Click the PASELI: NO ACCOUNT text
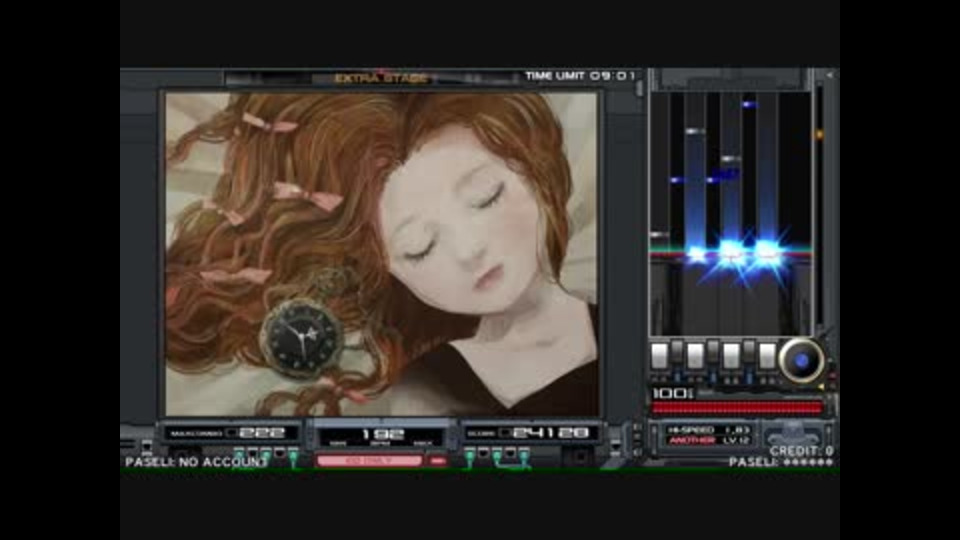The width and height of the screenshot is (960, 540). coord(196,462)
